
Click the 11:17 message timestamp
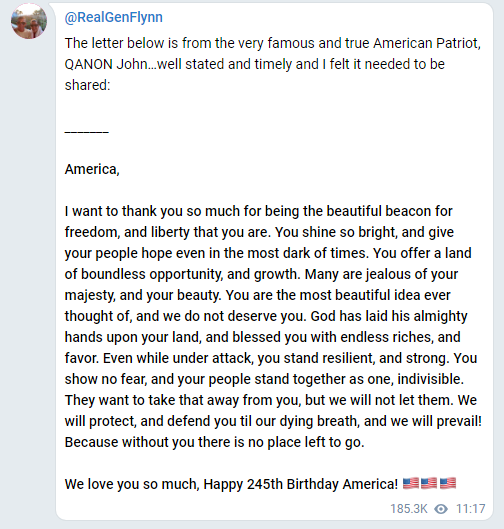(x=471, y=508)
